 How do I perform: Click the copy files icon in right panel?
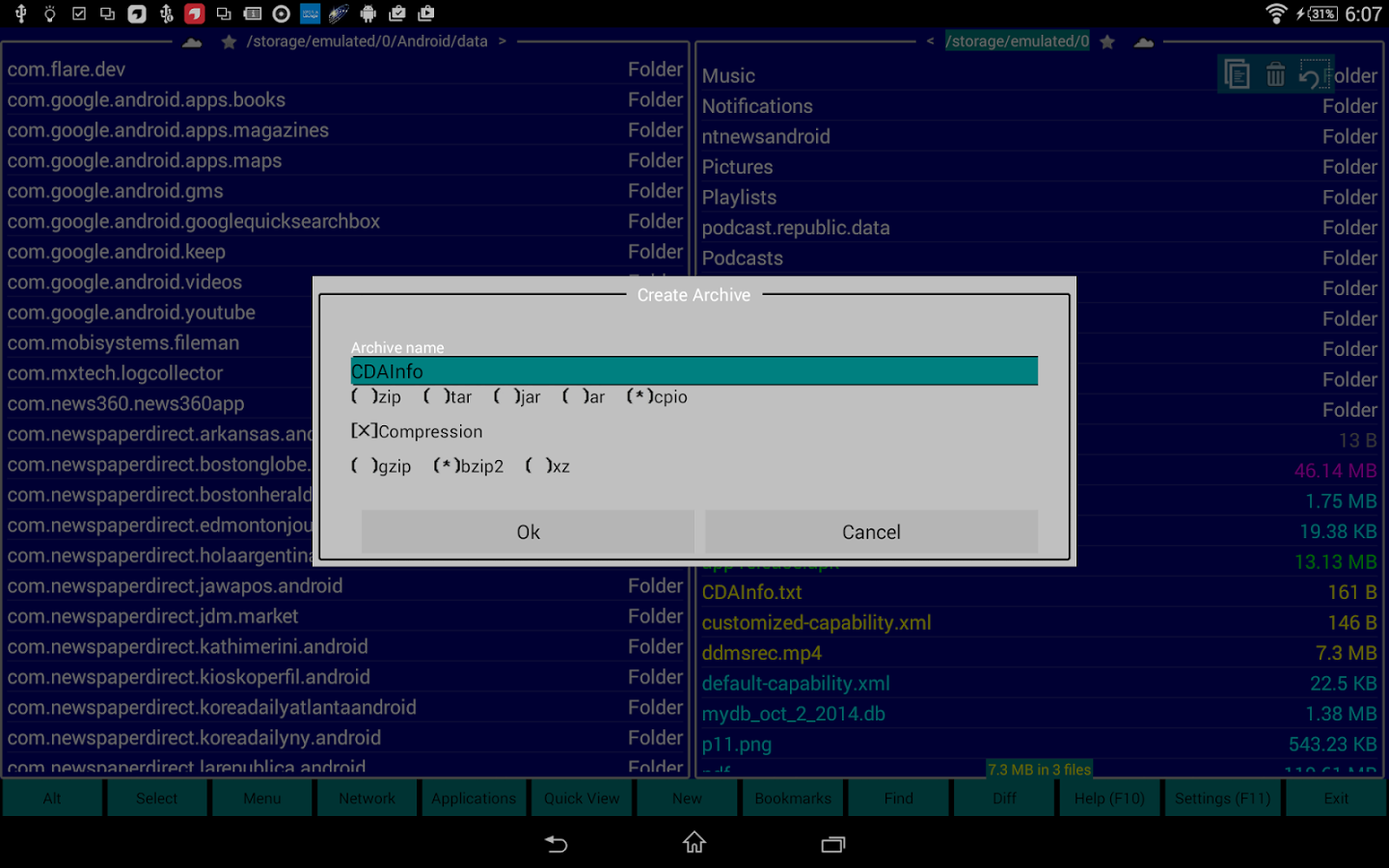pyautogui.click(x=1237, y=74)
